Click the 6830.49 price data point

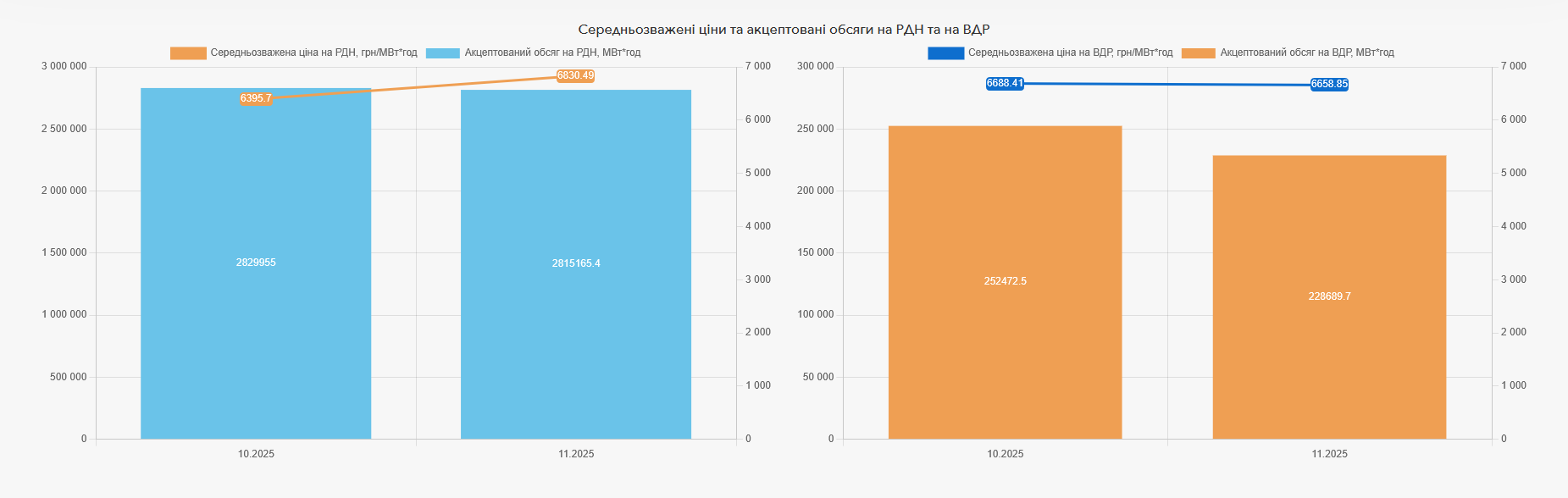coord(576,76)
